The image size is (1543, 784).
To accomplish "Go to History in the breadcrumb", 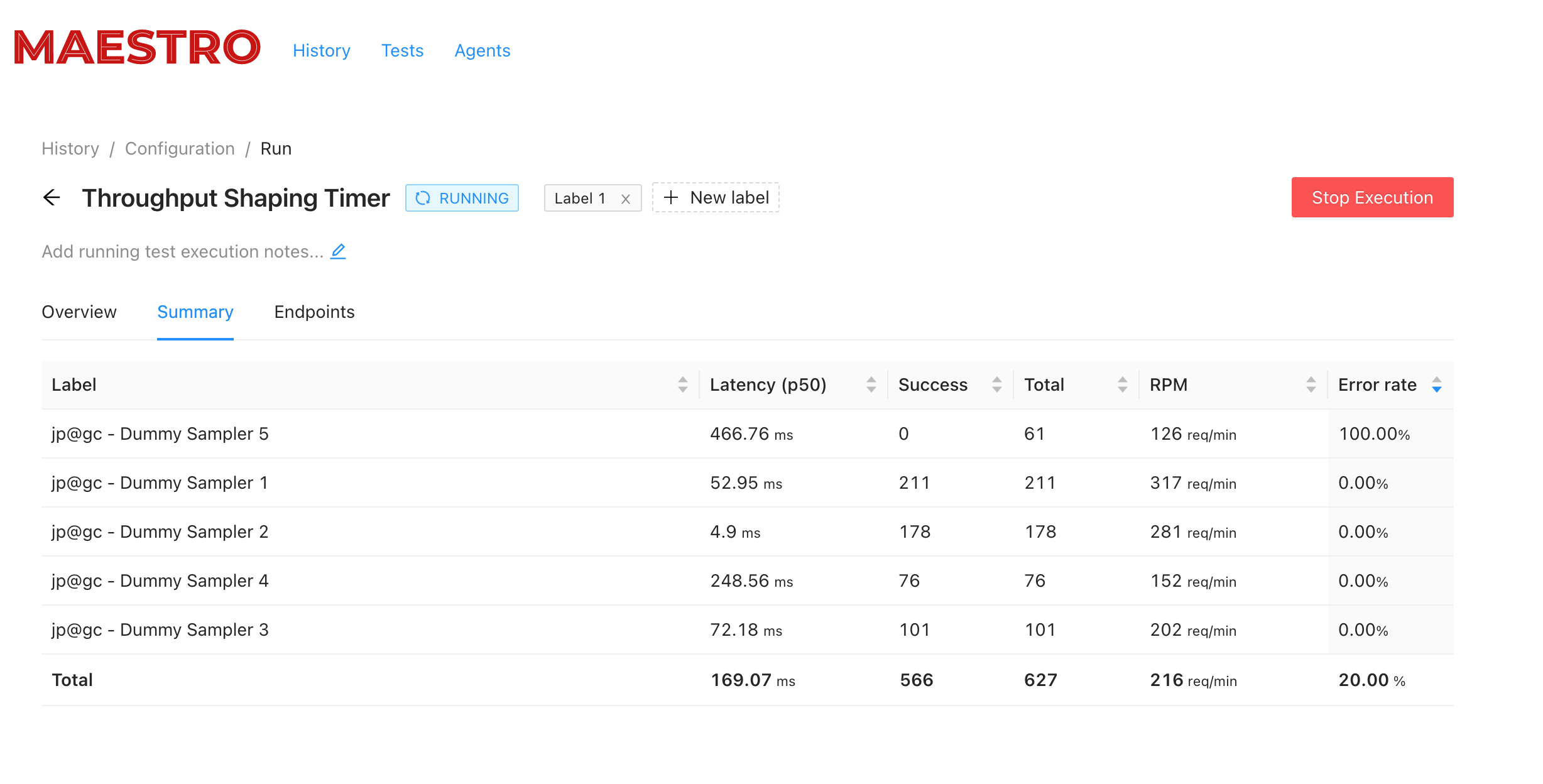I will [70, 148].
